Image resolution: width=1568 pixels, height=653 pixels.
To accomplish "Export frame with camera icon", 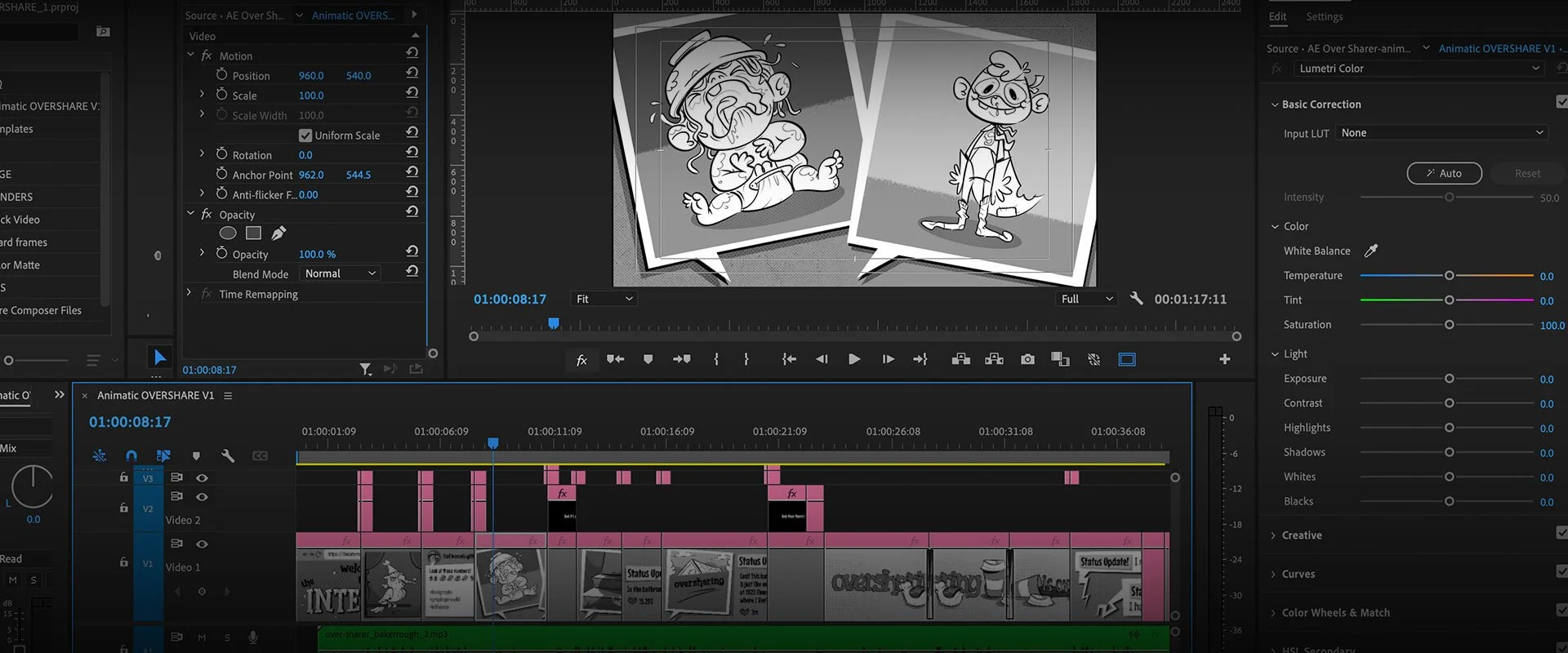I will [1027, 359].
